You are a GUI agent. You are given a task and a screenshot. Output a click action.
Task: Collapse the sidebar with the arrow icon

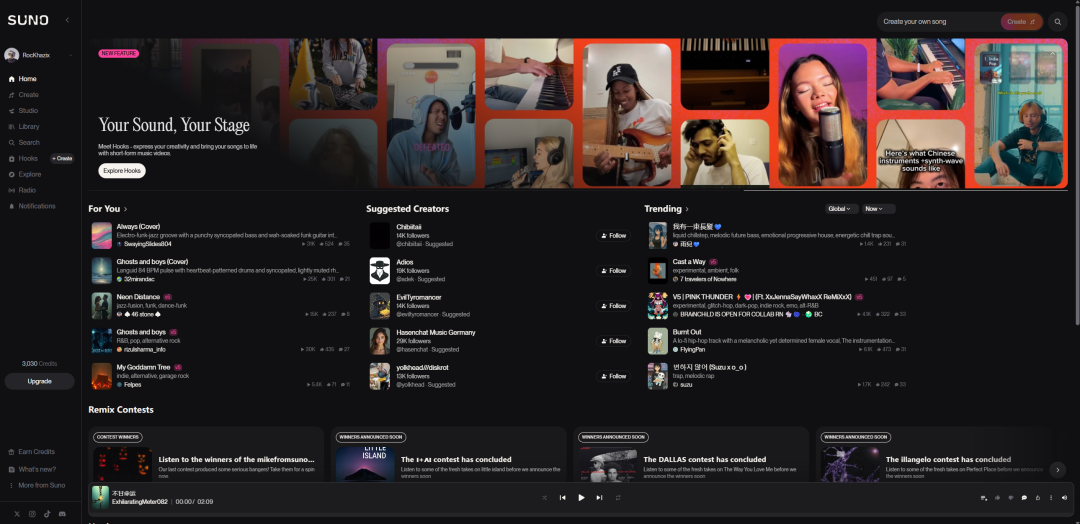[x=67, y=21]
